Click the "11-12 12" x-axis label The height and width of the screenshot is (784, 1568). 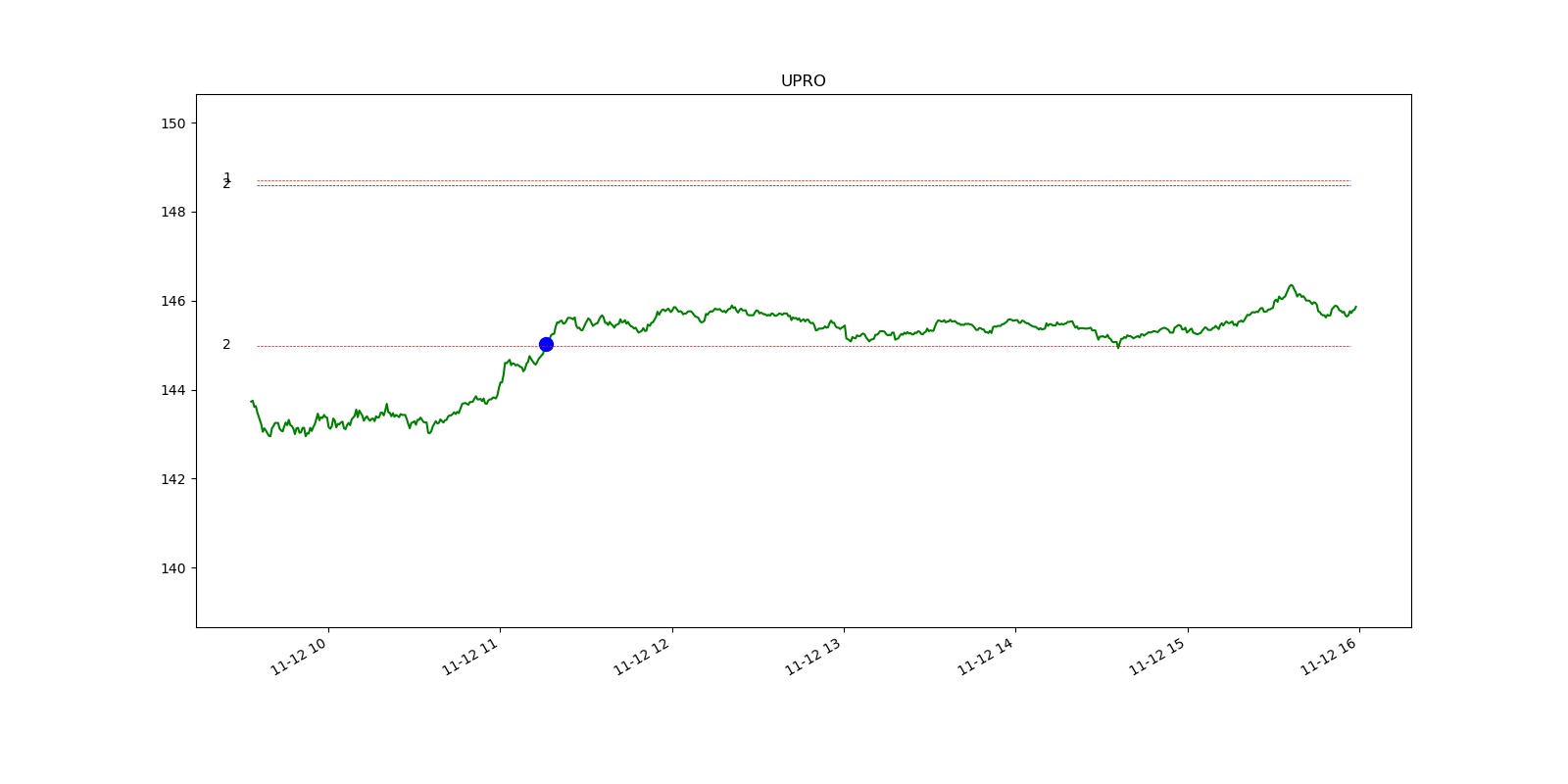643,657
